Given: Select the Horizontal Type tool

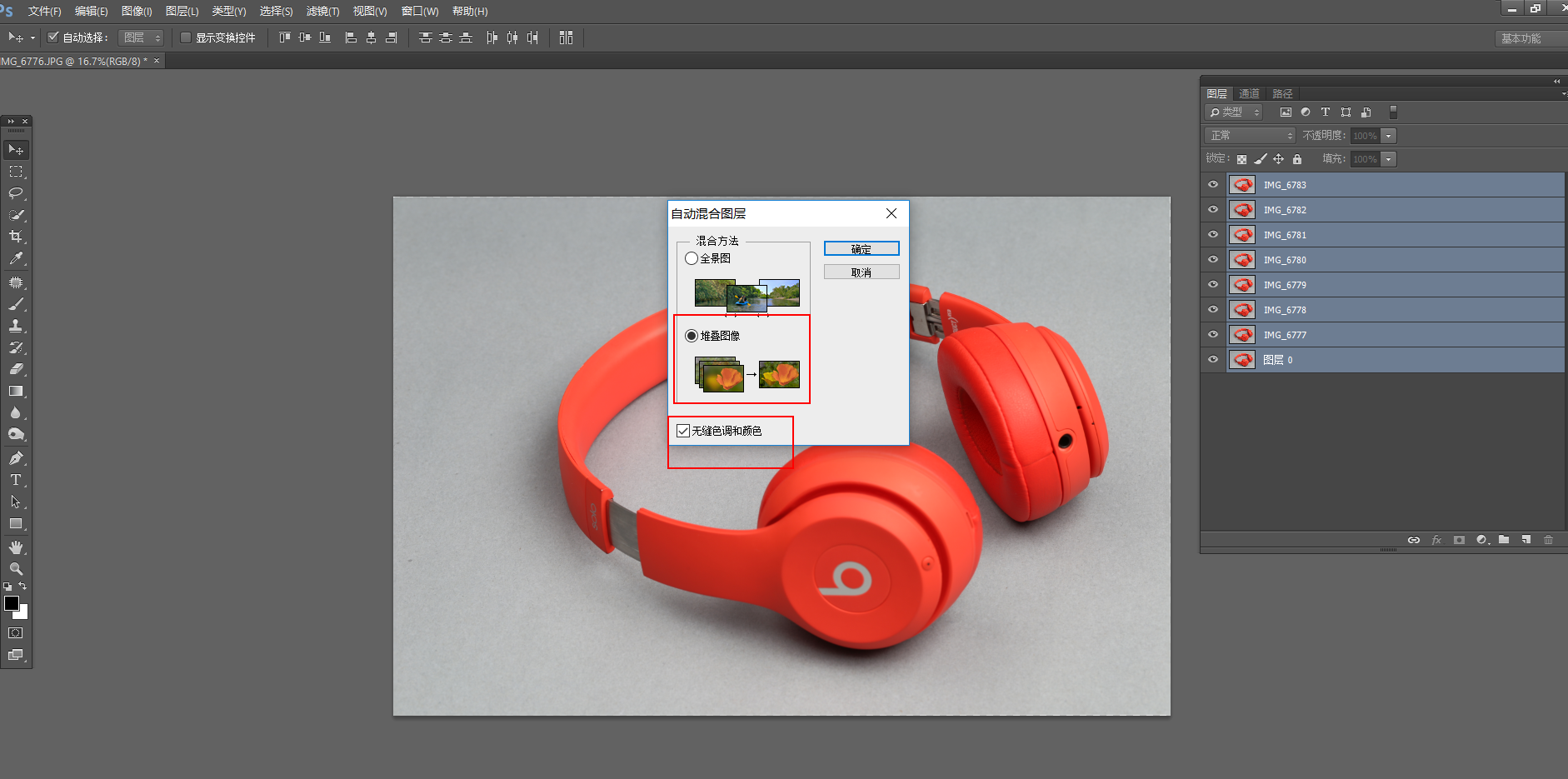Looking at the screenshot, I should pyautogui.click(x=16, y=480).
